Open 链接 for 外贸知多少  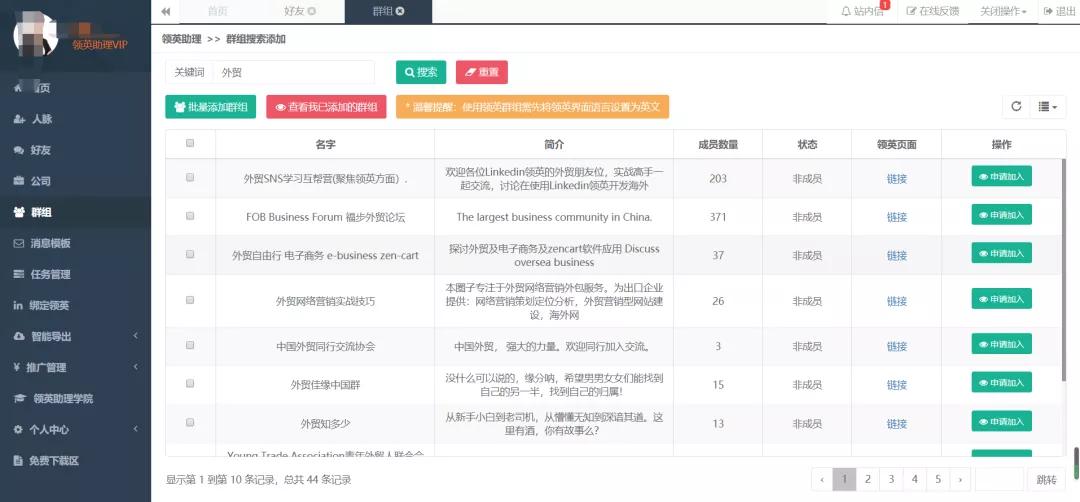[x=897, y=423]
